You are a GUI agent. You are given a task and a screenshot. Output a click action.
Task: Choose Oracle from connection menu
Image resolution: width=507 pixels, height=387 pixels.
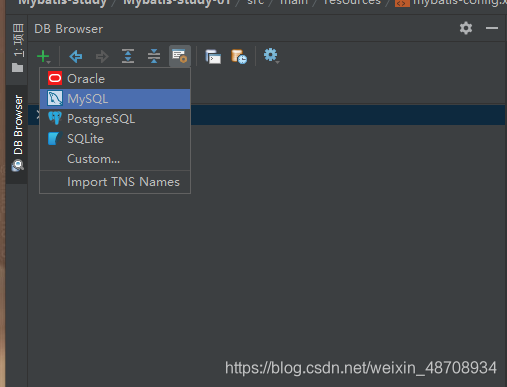click(115, 79)
